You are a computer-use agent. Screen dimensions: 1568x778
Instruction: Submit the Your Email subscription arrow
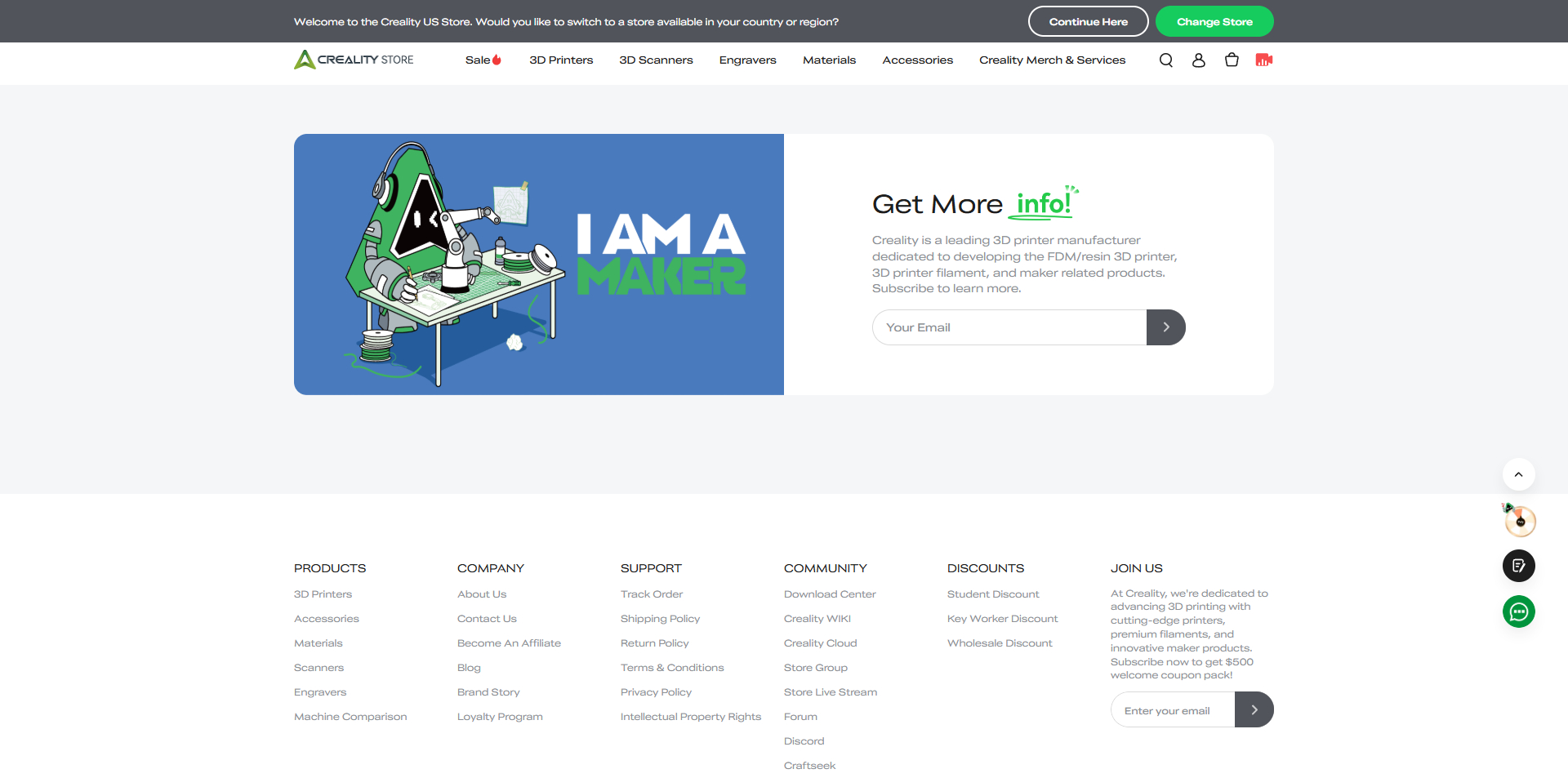[1166, 327]
